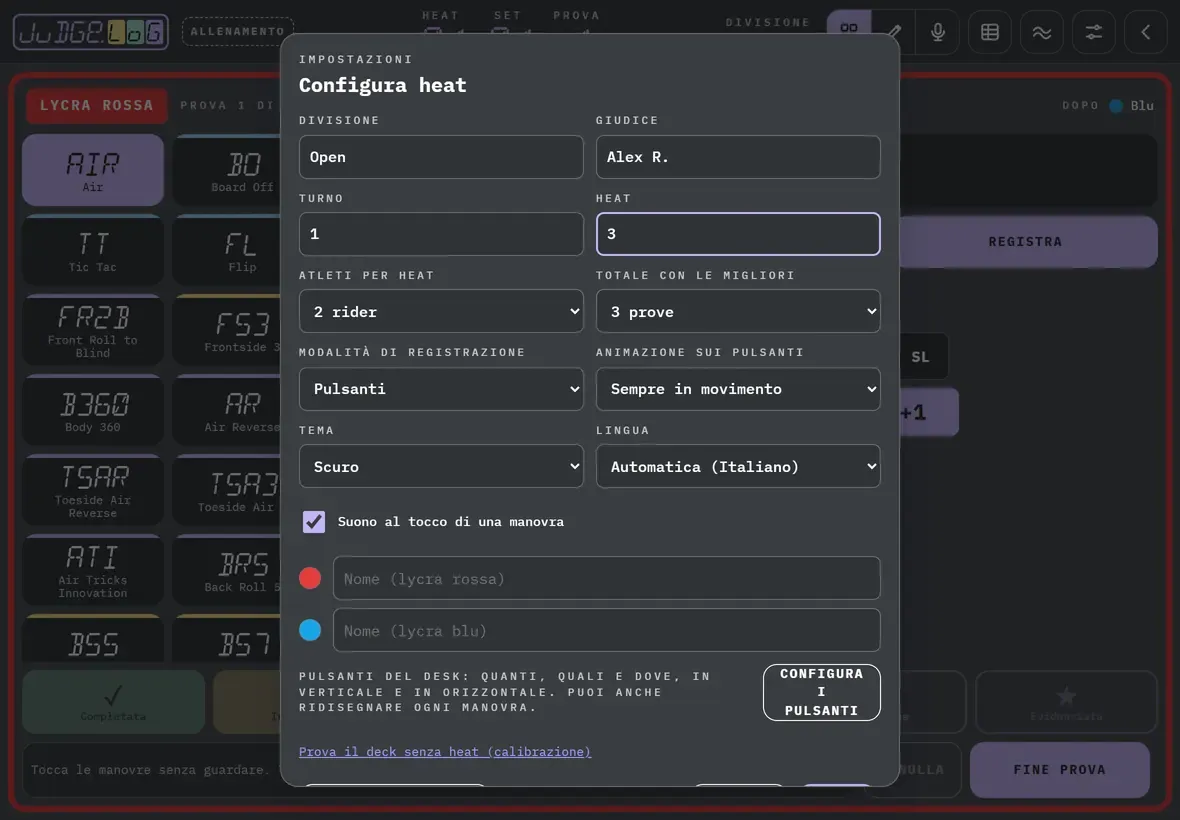1180x820 pixels.
Task: Click the blue lycra color dot
Action: [x=310, y=630]
